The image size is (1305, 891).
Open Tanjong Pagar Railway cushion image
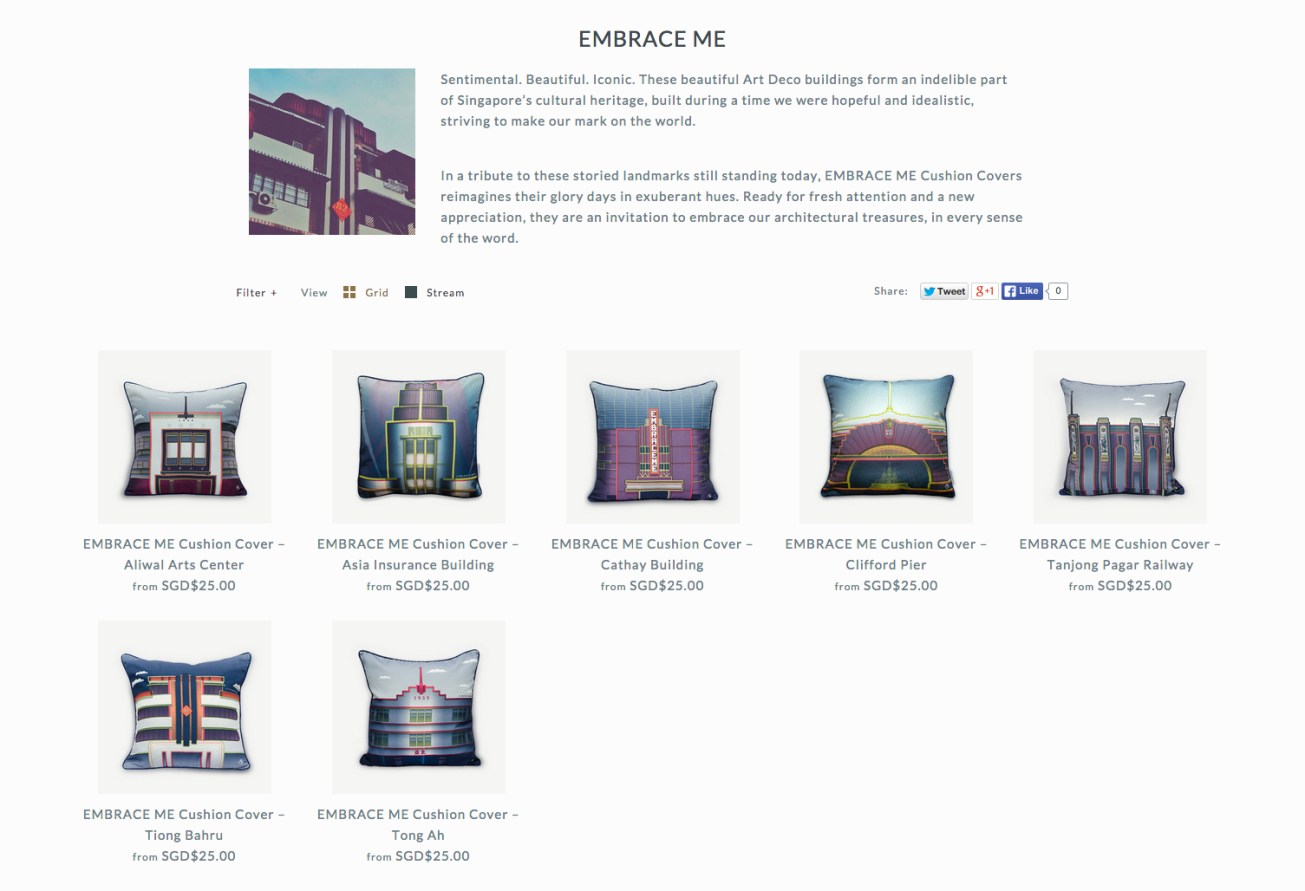(1120, 436)
